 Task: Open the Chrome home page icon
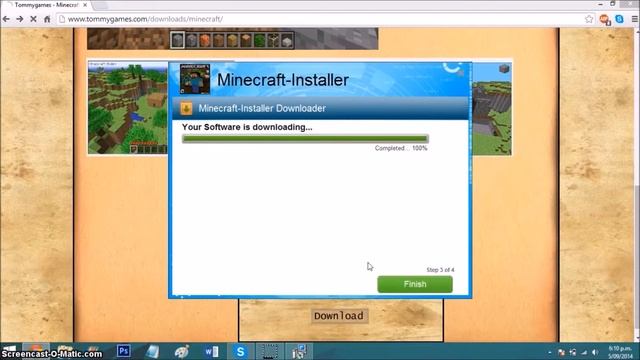(47, 19)
